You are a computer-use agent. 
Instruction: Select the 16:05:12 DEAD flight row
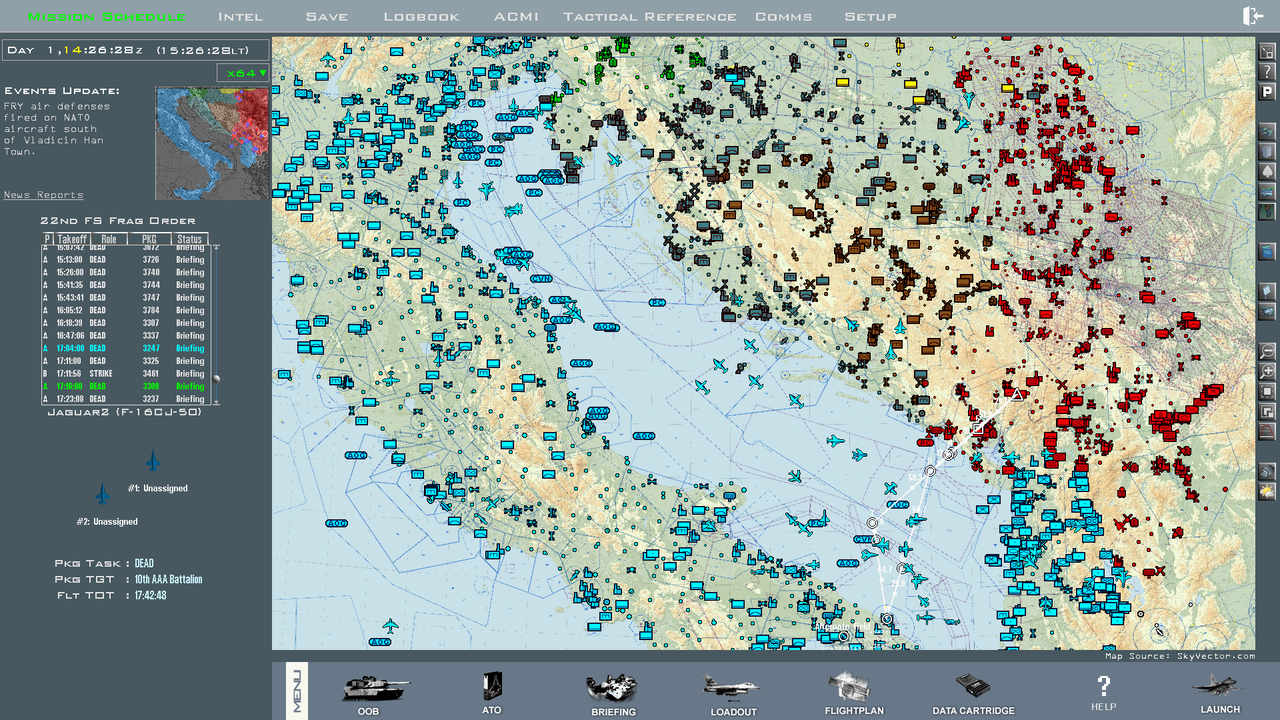point(125,310)
